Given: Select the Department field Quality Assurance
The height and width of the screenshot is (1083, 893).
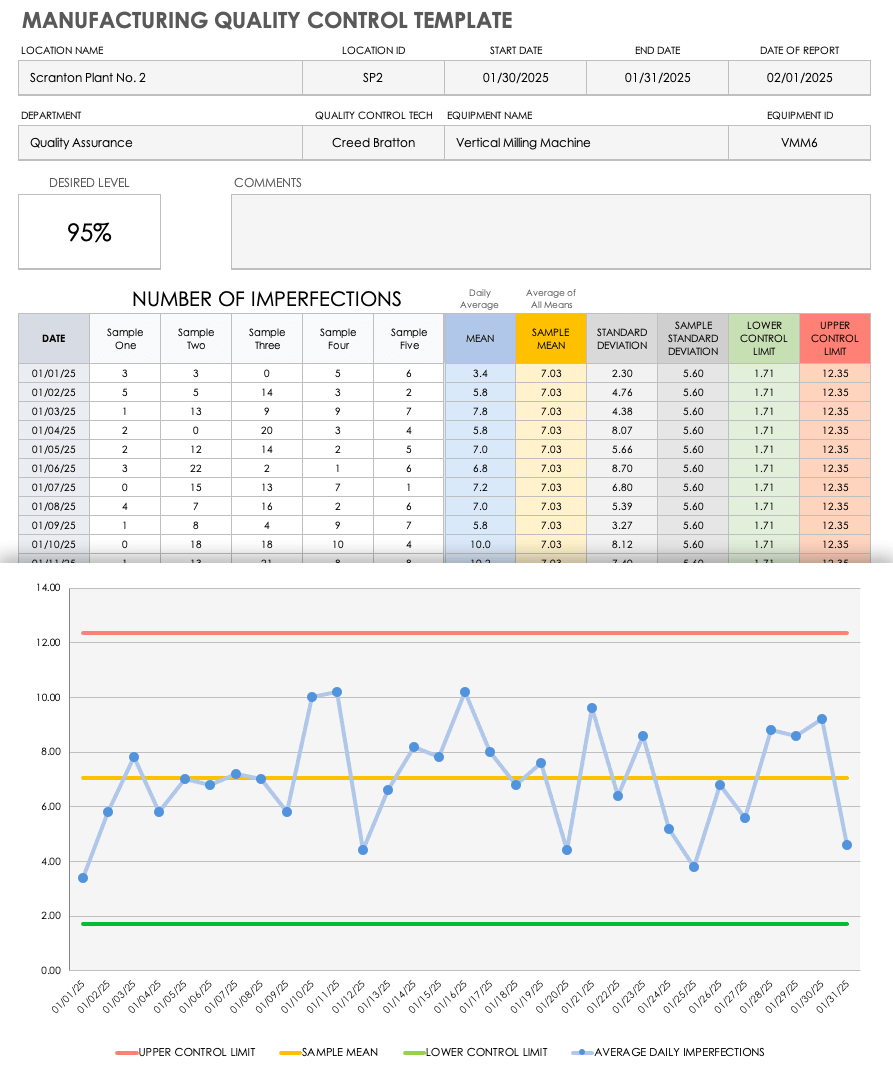Looking at the screenshot, I should (160, 143).
